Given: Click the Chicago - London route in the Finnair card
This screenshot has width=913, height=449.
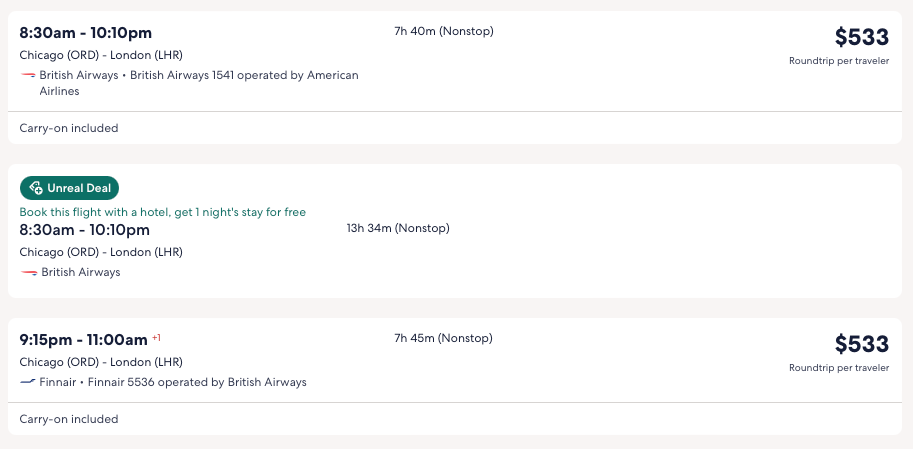Looking at the screenshot, I should [101, 362].
